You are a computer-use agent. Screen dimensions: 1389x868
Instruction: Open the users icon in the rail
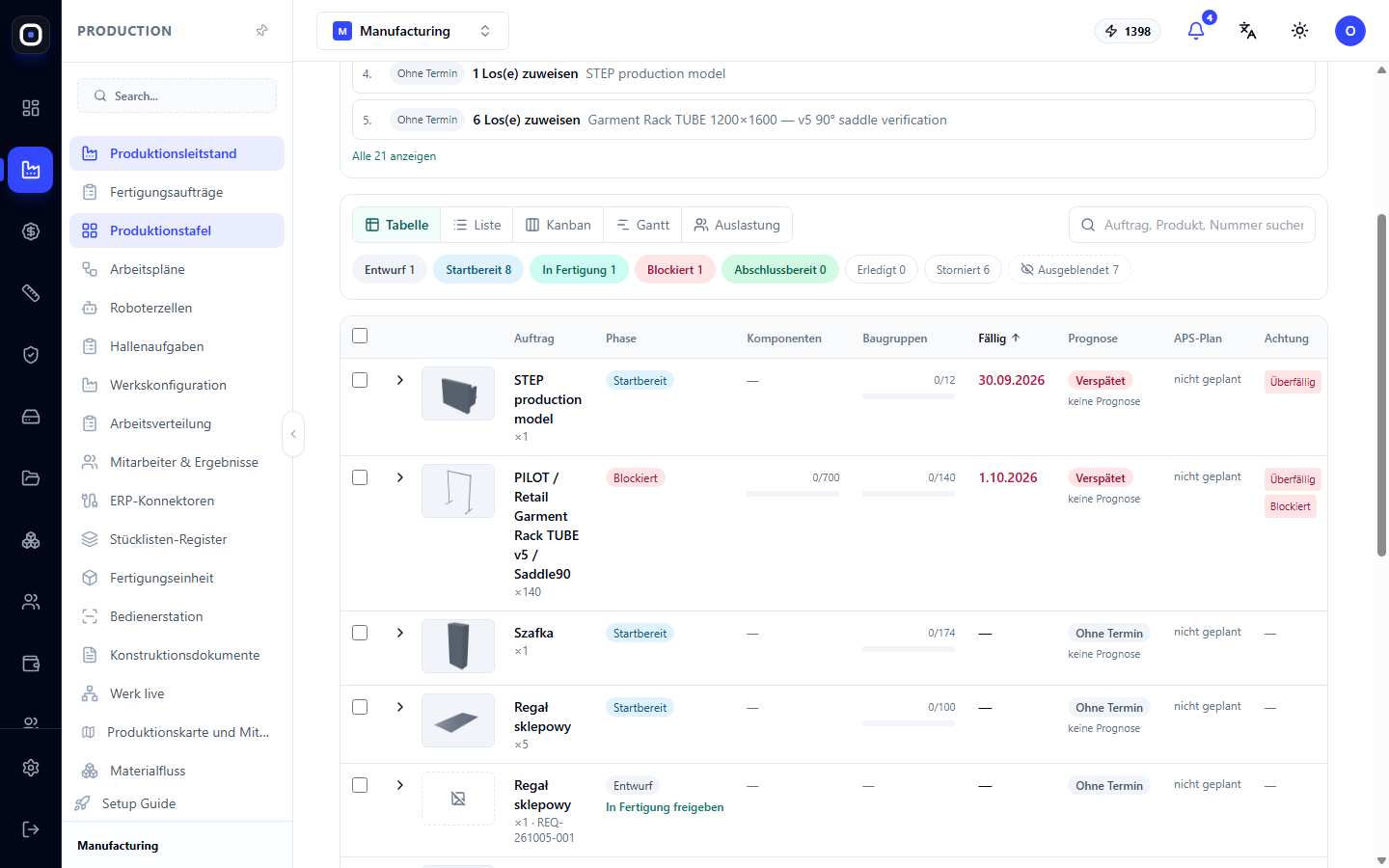pos(31,602)
